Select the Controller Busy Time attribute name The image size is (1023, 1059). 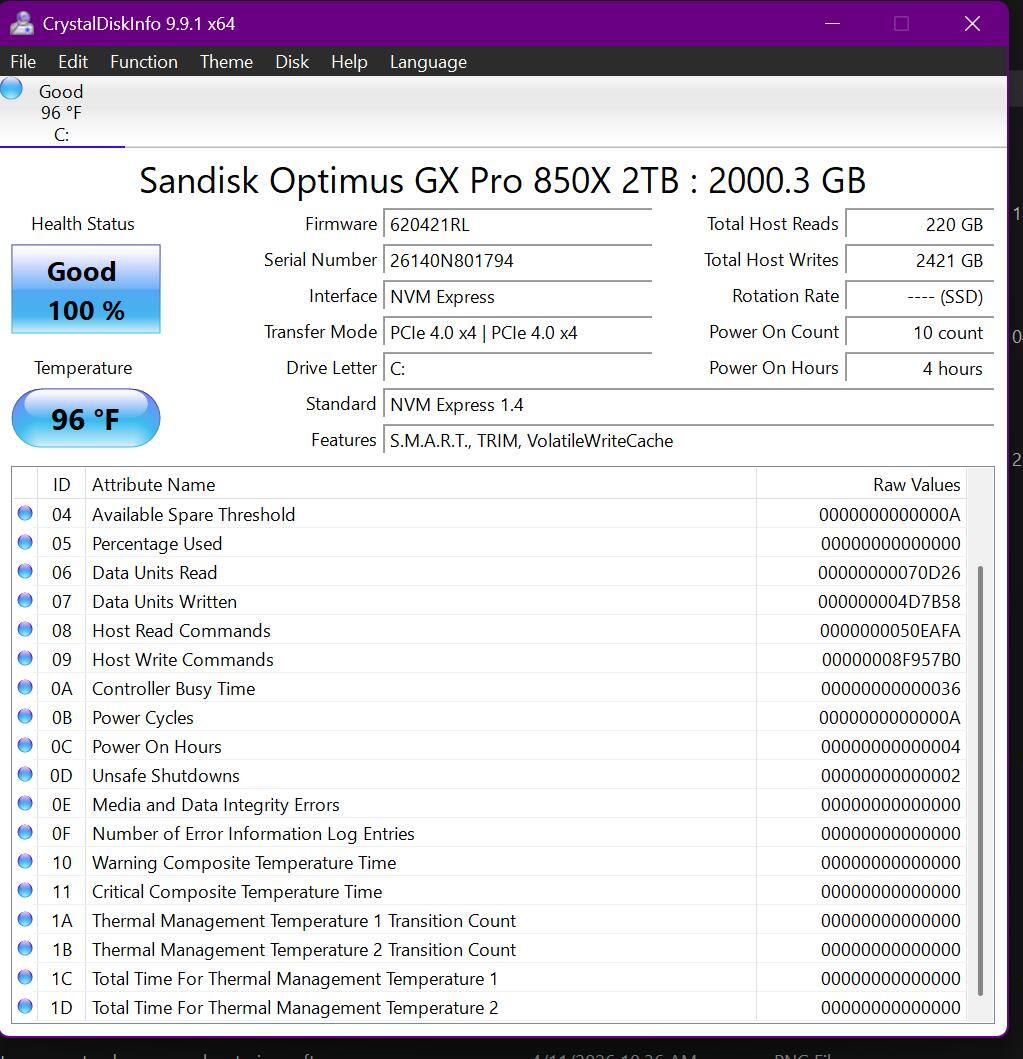(174, 689)
